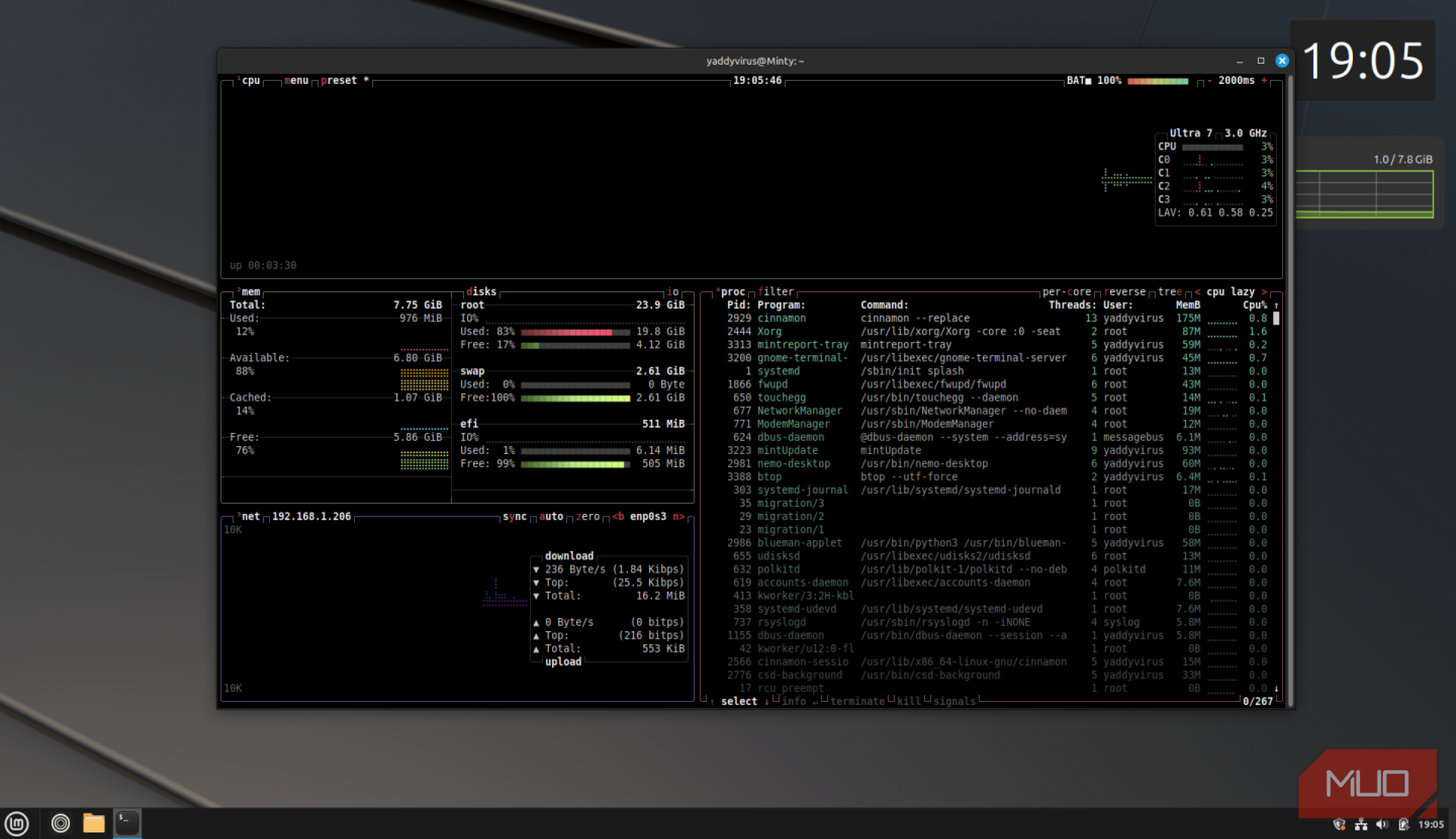Toggle the disks io mode
1456x839 pixels.
[x=672, y=292]
